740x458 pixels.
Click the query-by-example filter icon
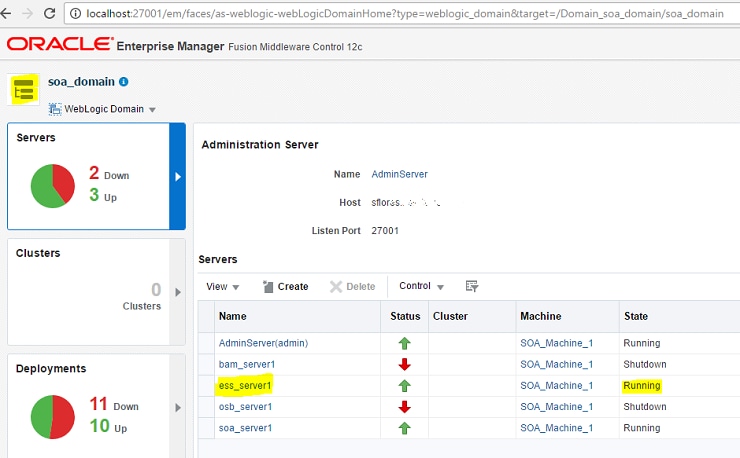pos(471,286)
